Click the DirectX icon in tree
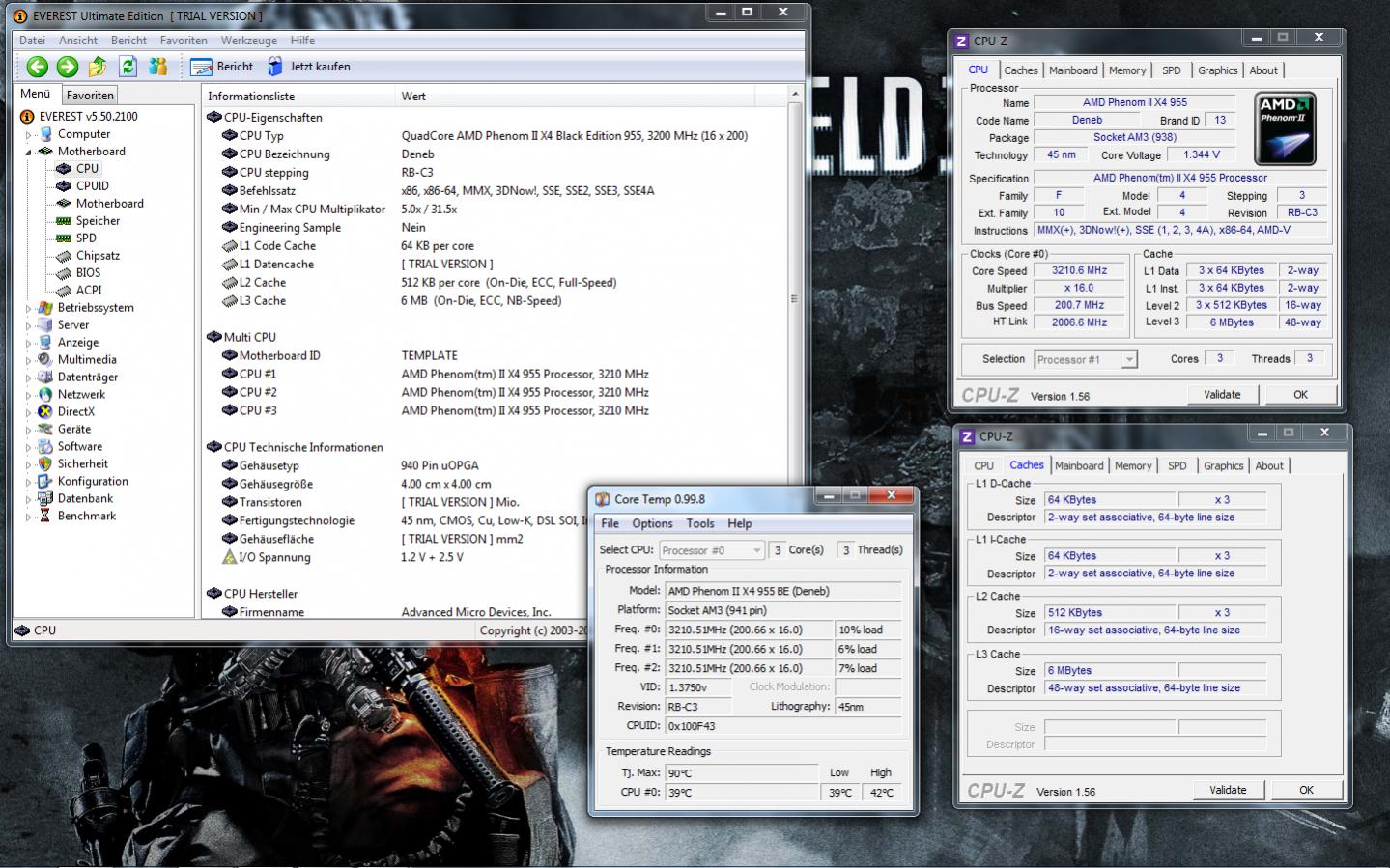The width and height of the screenshot is (1390, 868). (45, 411)
